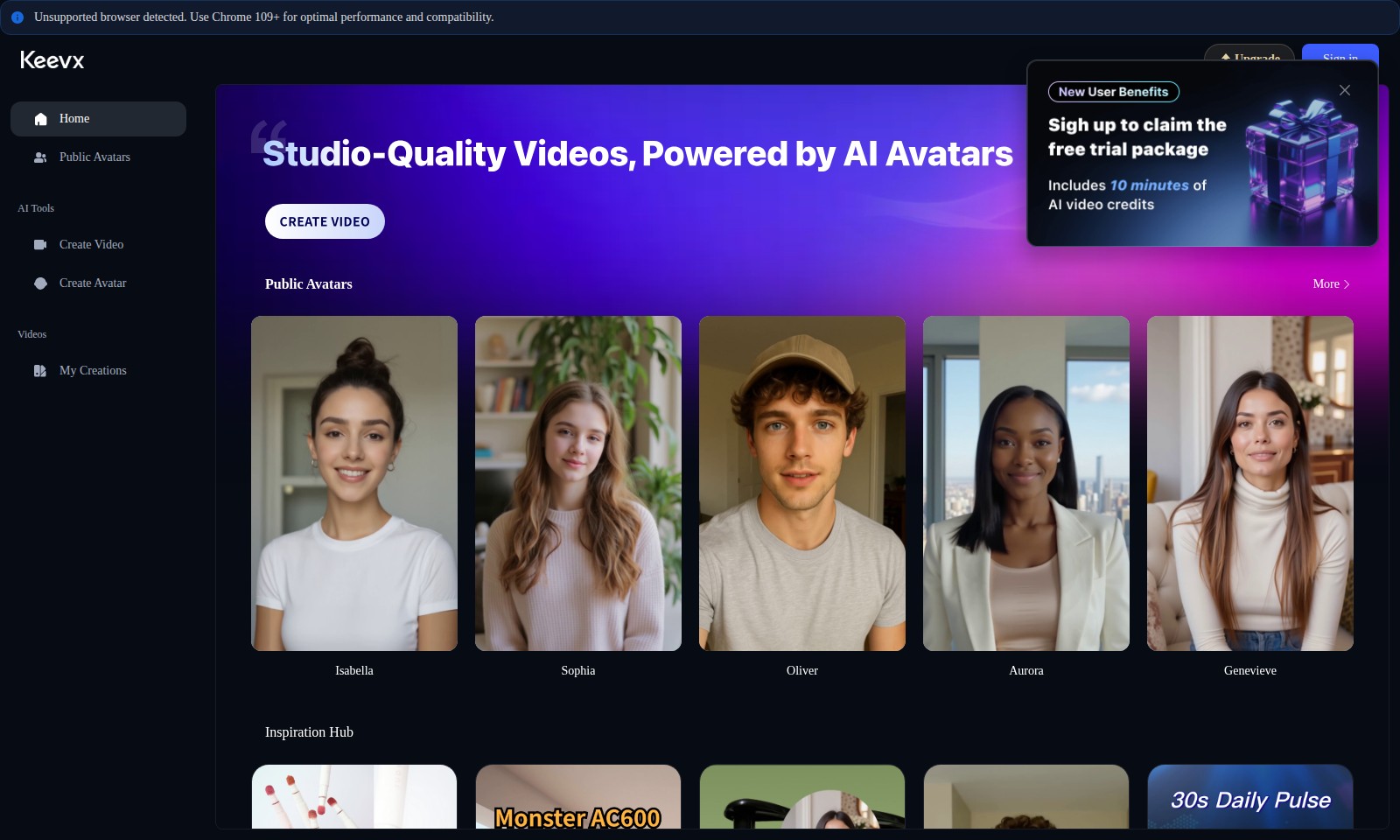Select the Isabella avatar thumbnail
This screenshot has width=1400, height=840.
click(354, 483)
